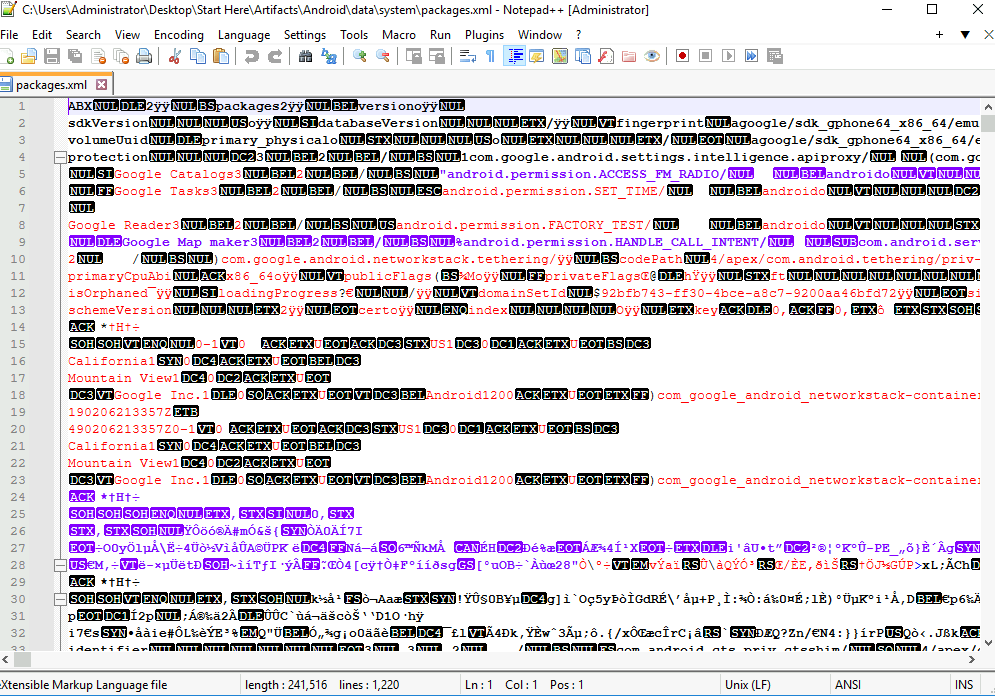Open the Macro menu
995x696 pixels.
(399, 35)
